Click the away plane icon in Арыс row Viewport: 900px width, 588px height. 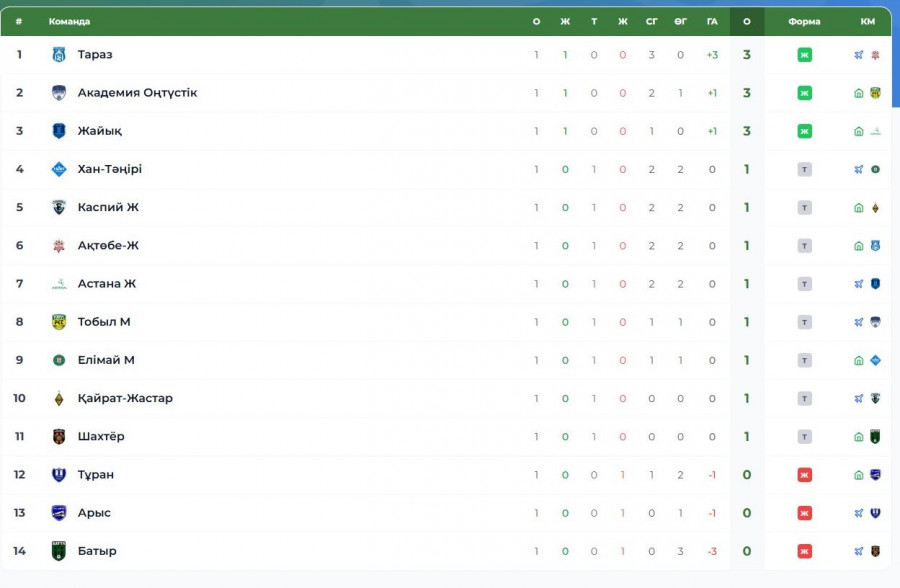(x=859, y=513)
